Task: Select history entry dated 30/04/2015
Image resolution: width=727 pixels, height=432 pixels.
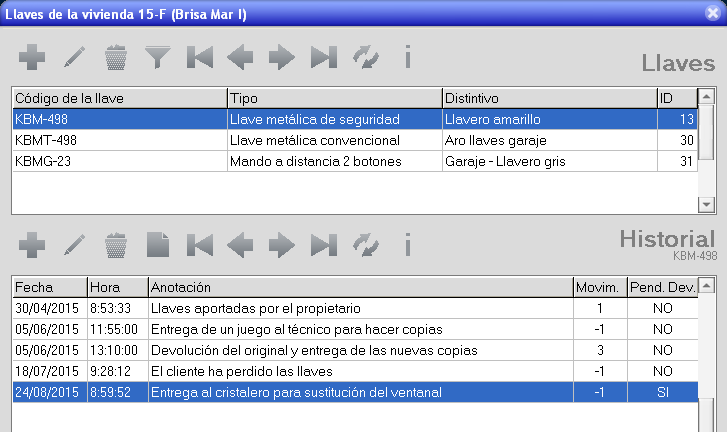Action: pyautogui.click(x=355, y=308)
